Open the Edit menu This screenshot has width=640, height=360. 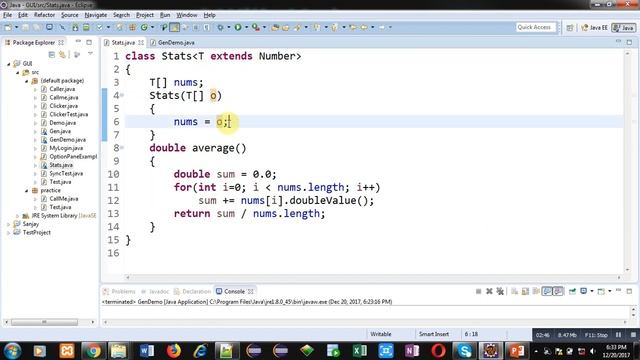point(23,15)
